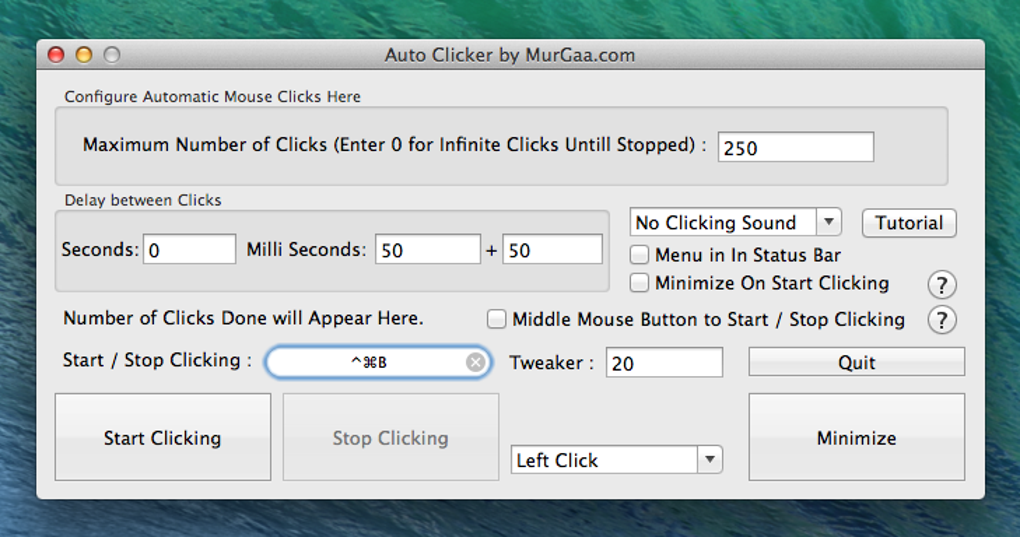Screen dimensions: 1020x537
Task: Click the large Minimize button
Action: pyautogui.click(x=856, y=437)
